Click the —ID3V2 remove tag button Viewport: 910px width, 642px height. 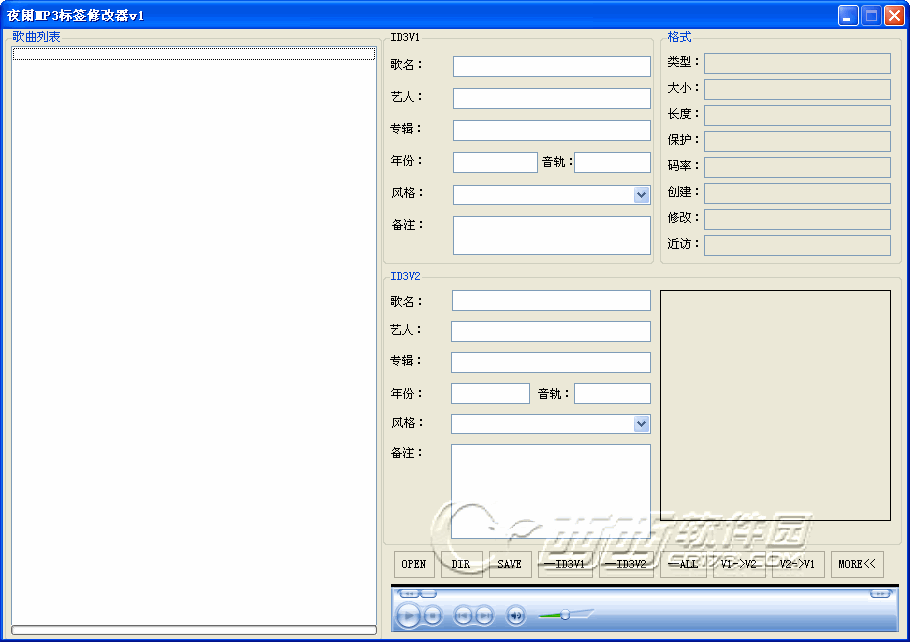(x=626, y=564)
